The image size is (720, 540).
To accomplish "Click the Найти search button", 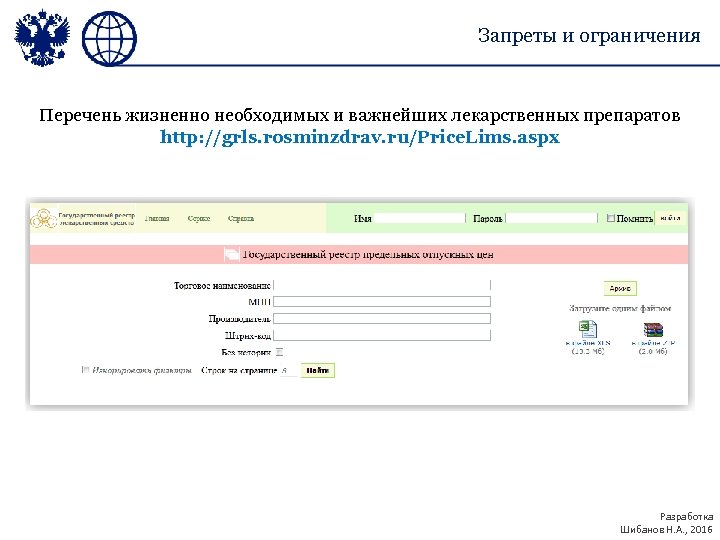I will [317, 371].
